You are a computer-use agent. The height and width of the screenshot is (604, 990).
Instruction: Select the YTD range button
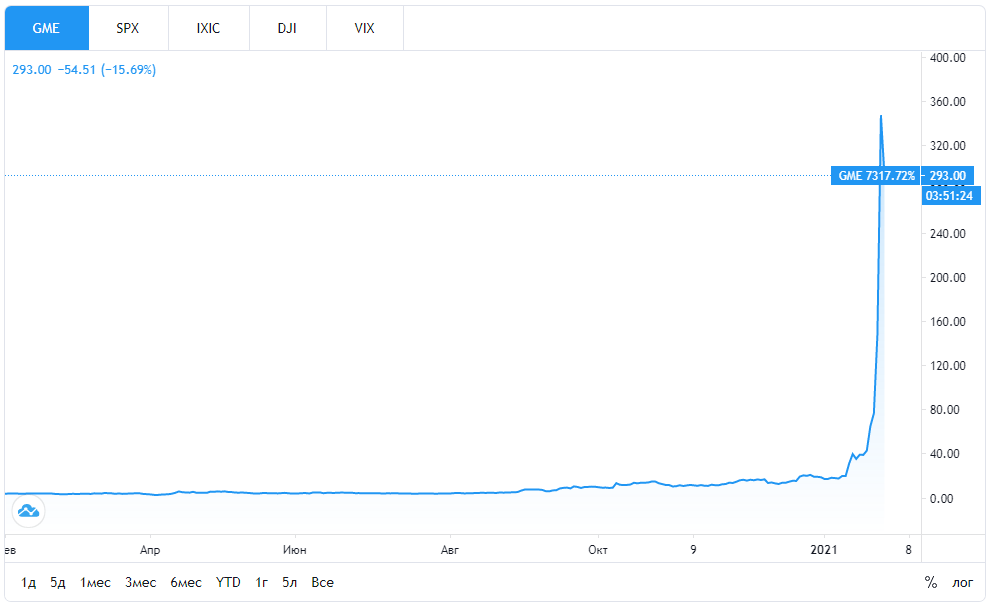point(228,583)
